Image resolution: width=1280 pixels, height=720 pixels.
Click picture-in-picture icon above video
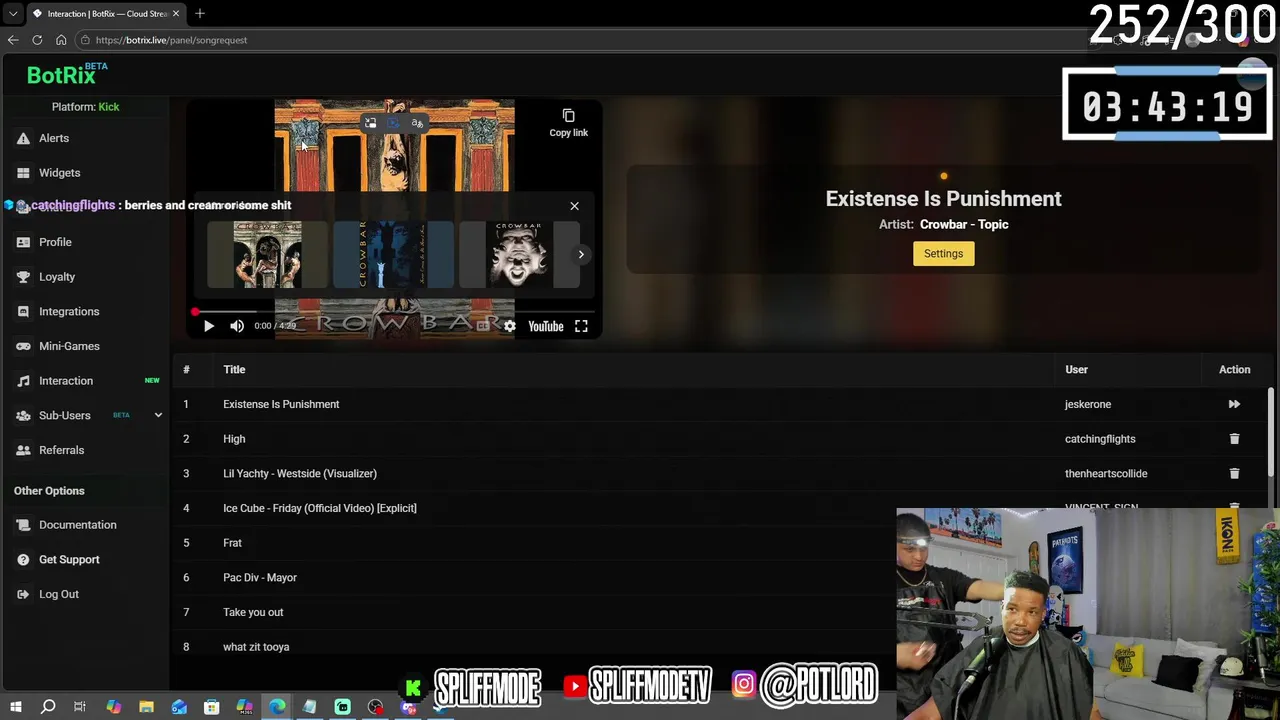pyautogui.click(x=370, y=123)
